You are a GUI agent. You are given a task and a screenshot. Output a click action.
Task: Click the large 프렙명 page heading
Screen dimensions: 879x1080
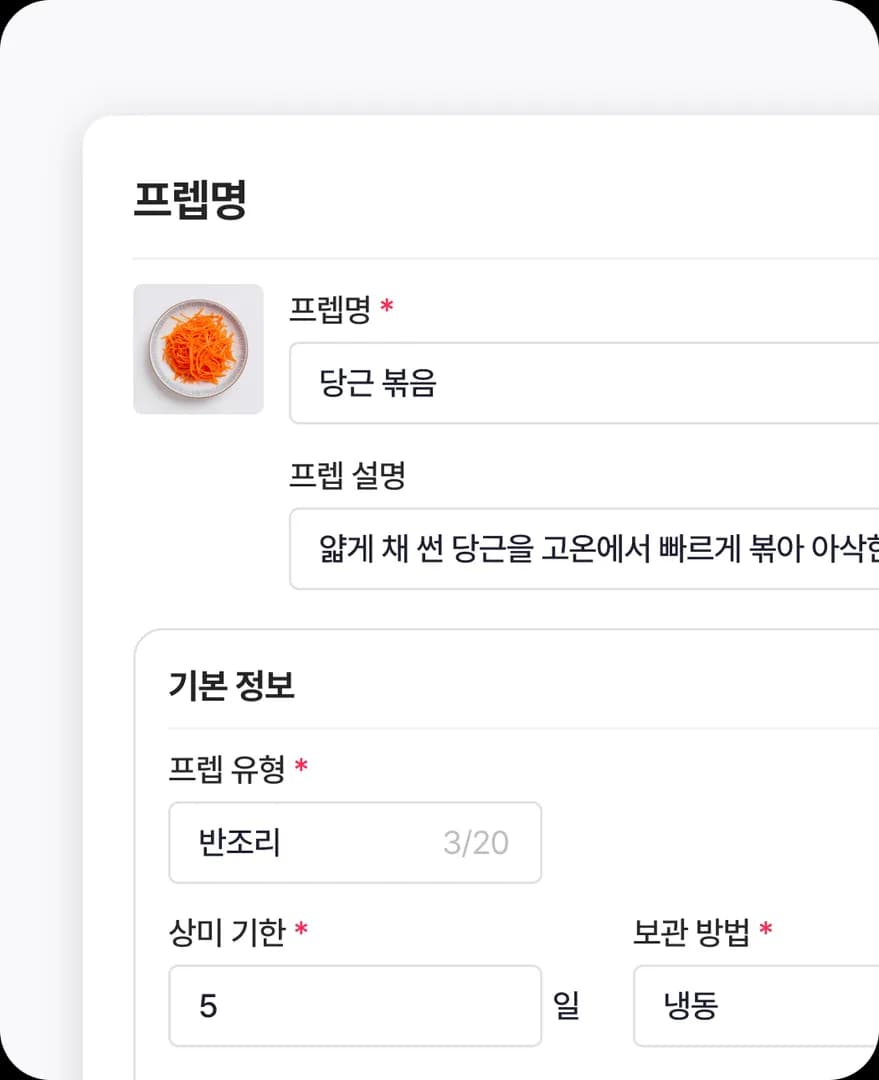(190, 201)
